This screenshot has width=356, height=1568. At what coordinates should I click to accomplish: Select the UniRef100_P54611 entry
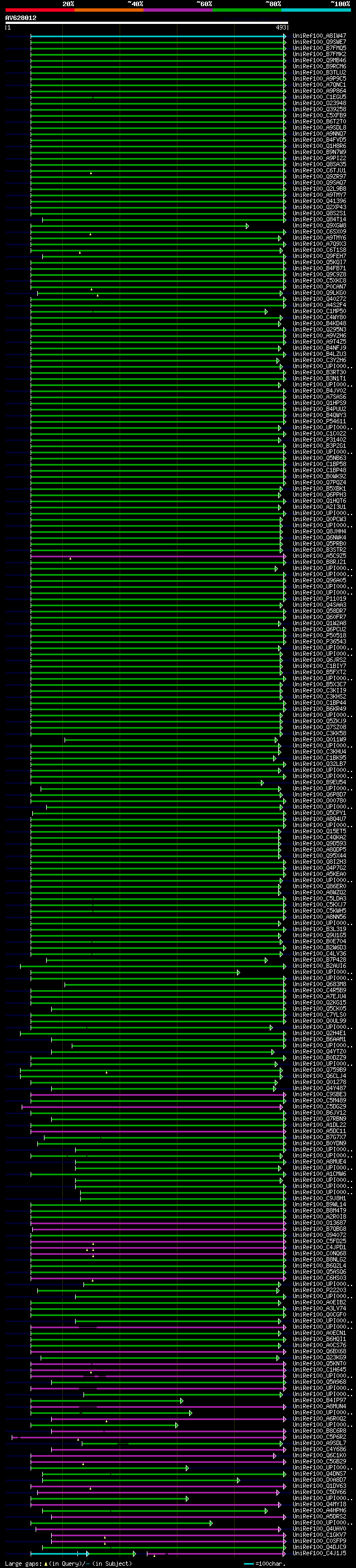click(319, 421)
